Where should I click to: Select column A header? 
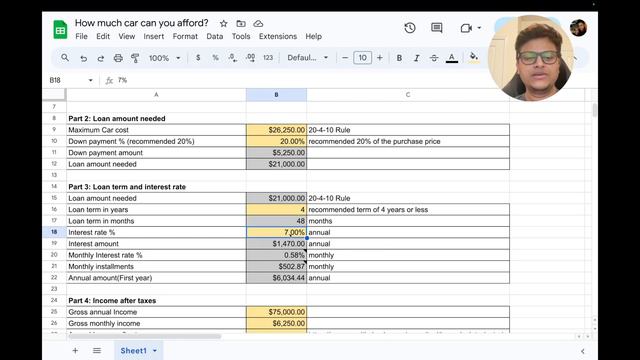point(156,95)
